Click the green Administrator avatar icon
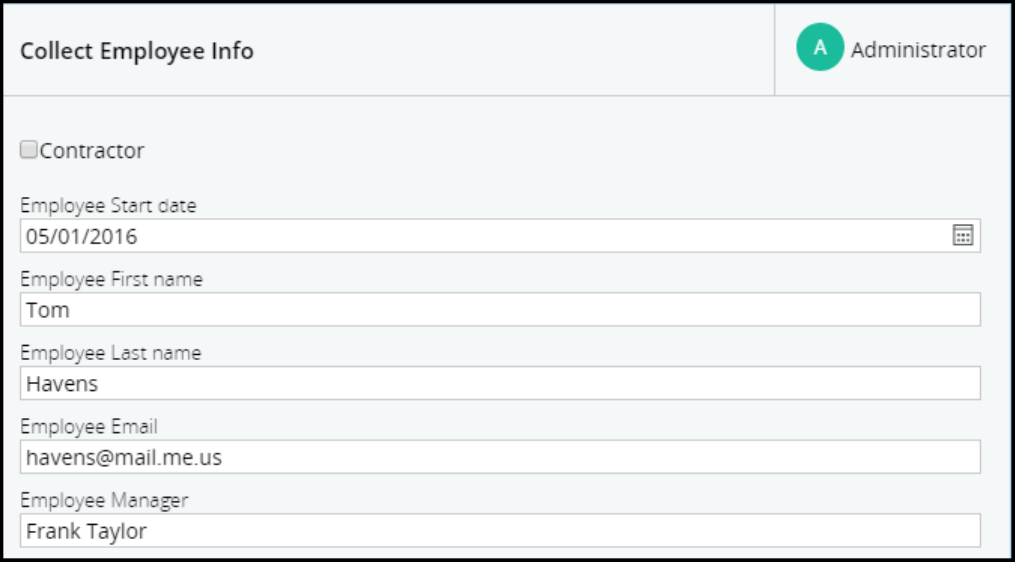Image resolution: width=1015 pixels, height=562 pixels. (x=820, y=48)
